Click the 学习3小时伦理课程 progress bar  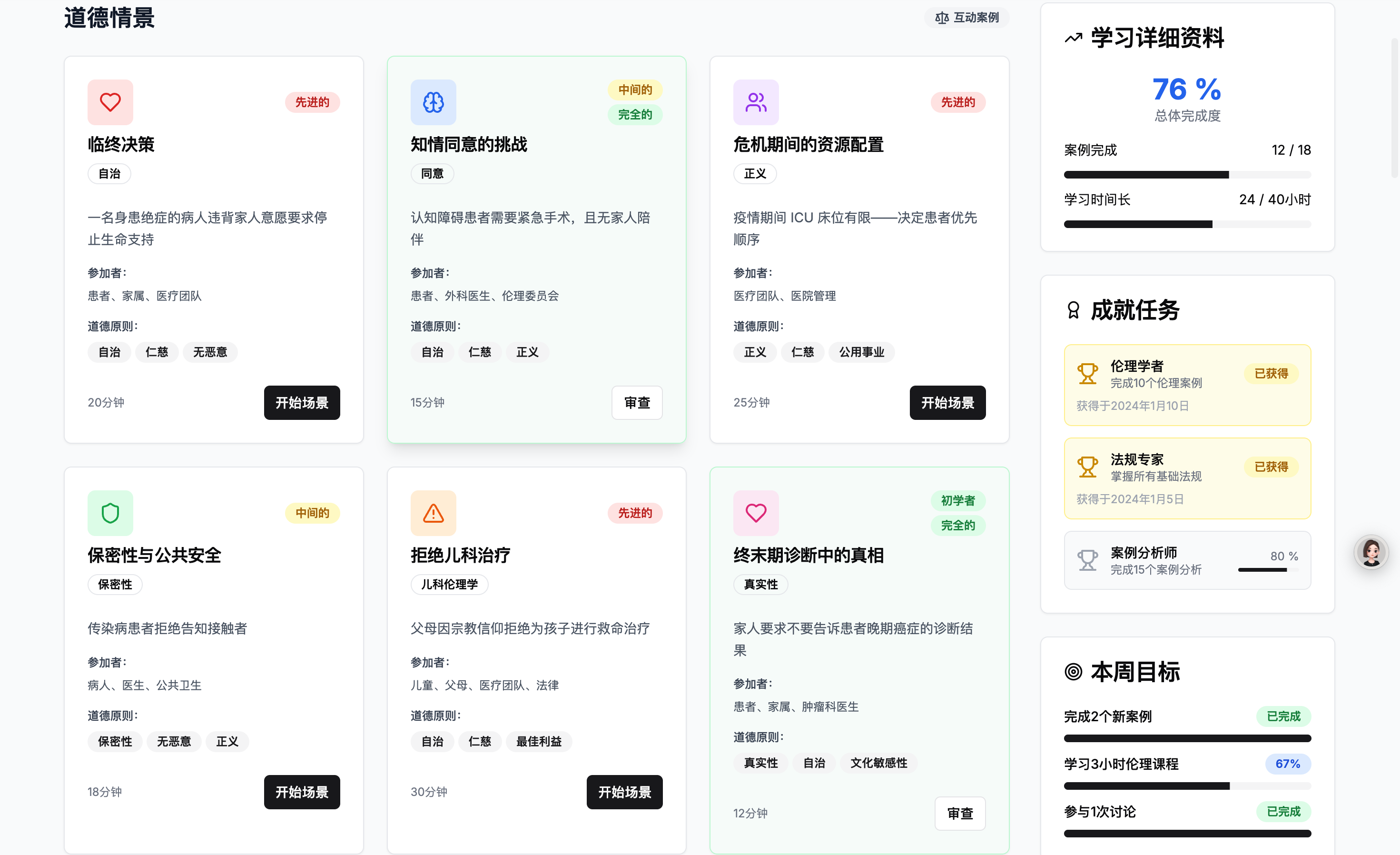click(x=1186, y=786)
